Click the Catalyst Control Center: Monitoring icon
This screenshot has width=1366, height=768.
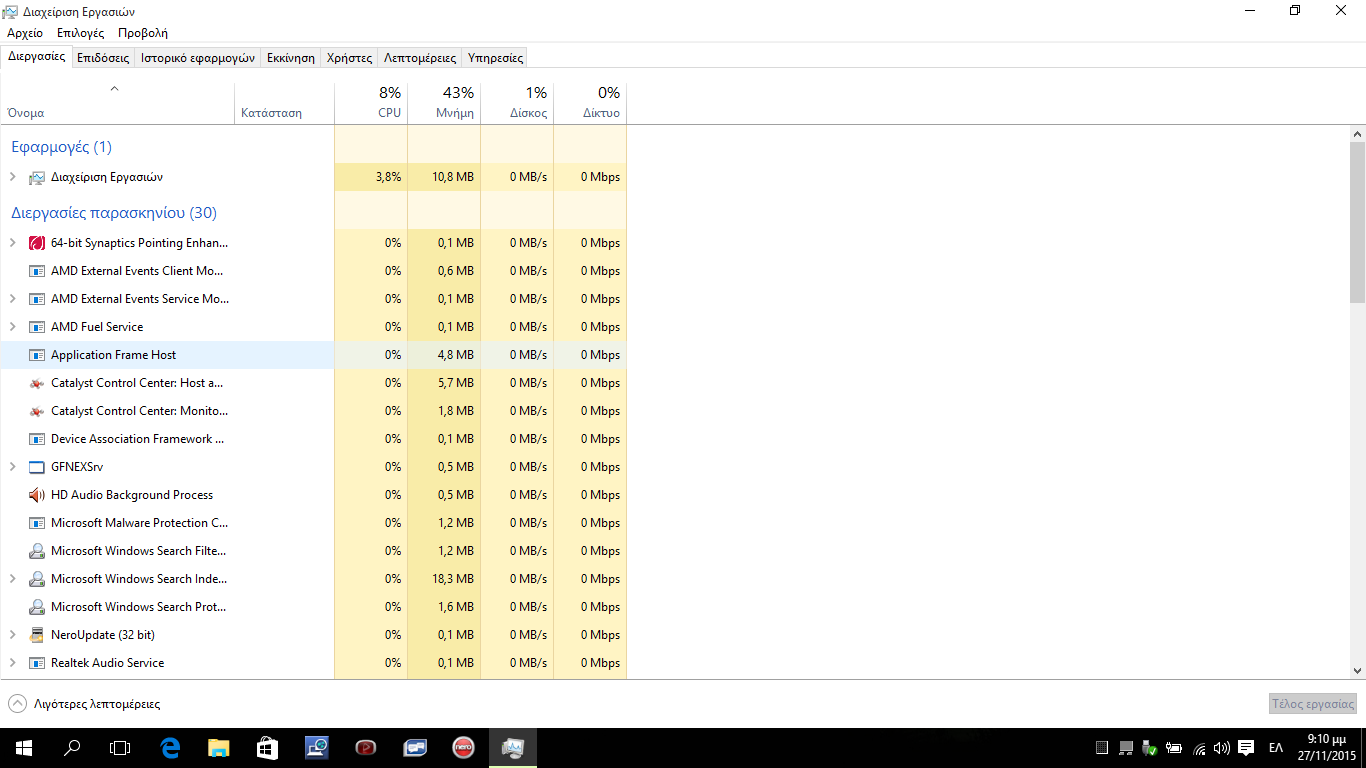(x=37, y=411)
